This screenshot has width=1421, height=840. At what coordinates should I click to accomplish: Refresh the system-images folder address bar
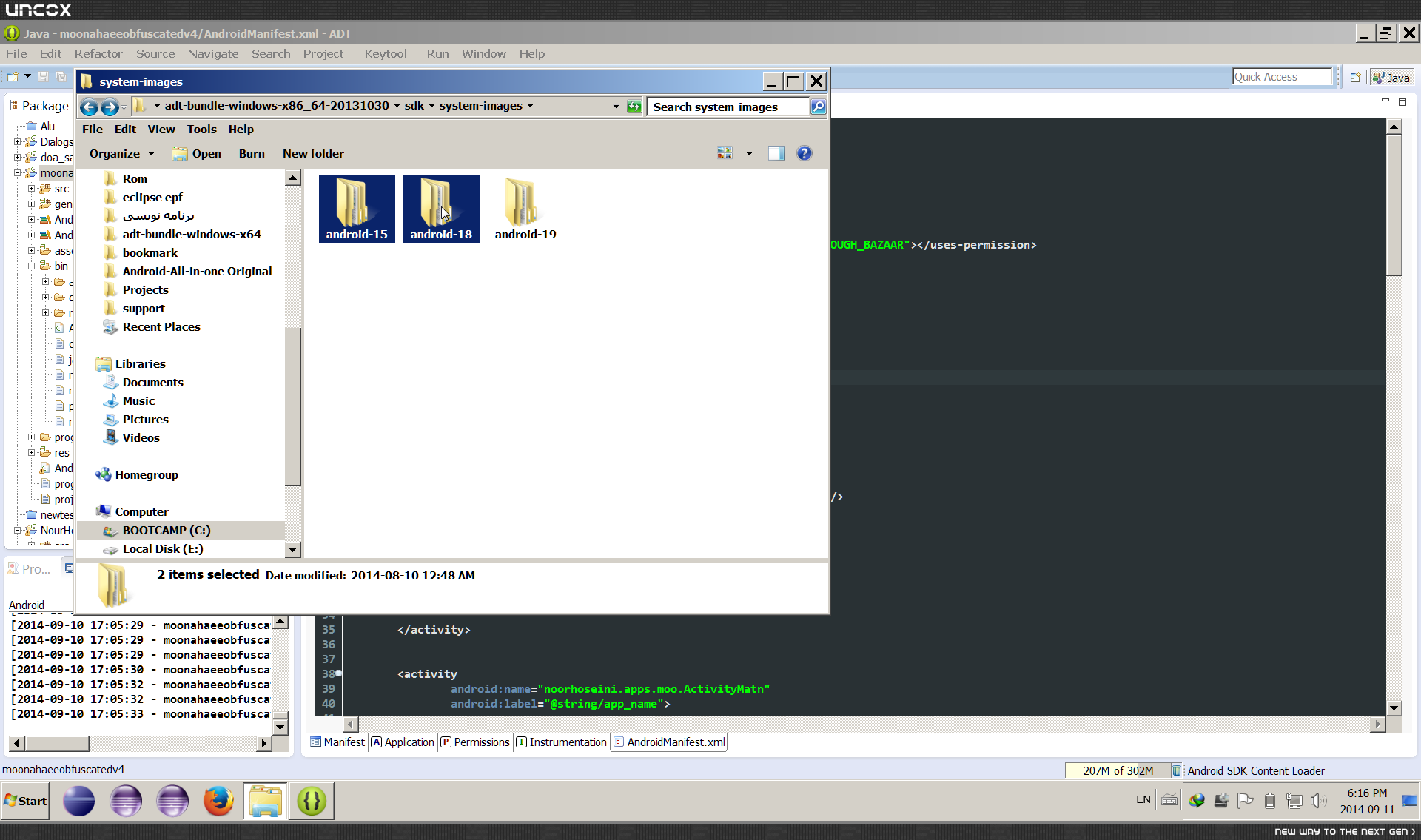click(634, 107)
